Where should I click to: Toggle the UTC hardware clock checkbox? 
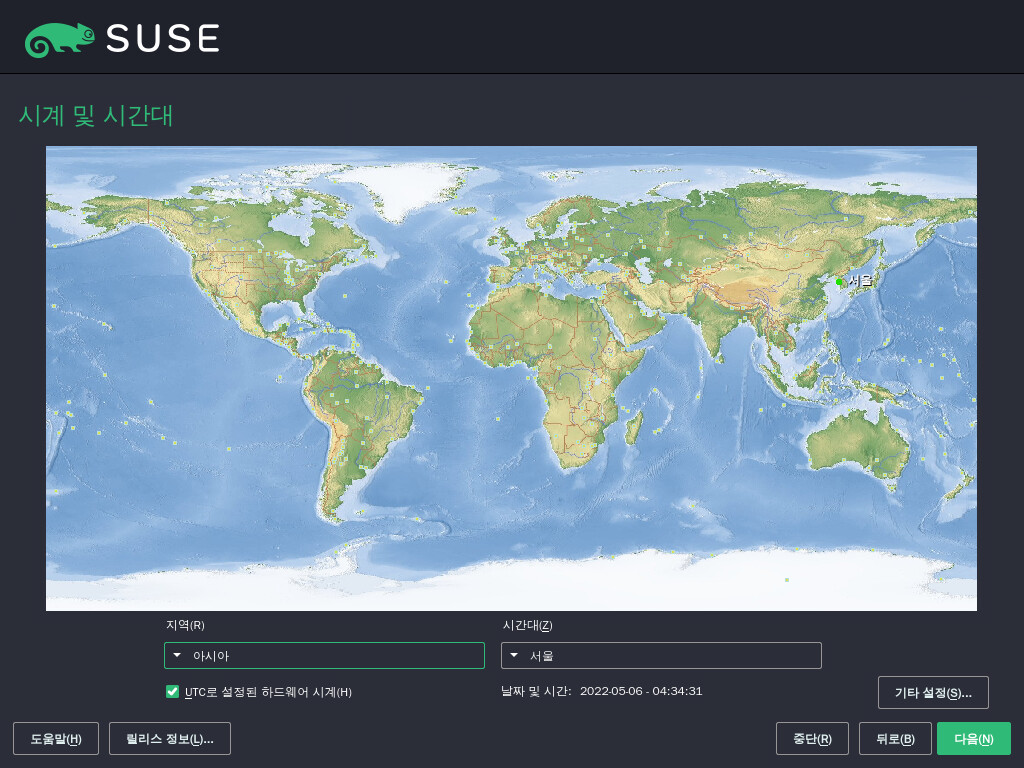[173, 691]
